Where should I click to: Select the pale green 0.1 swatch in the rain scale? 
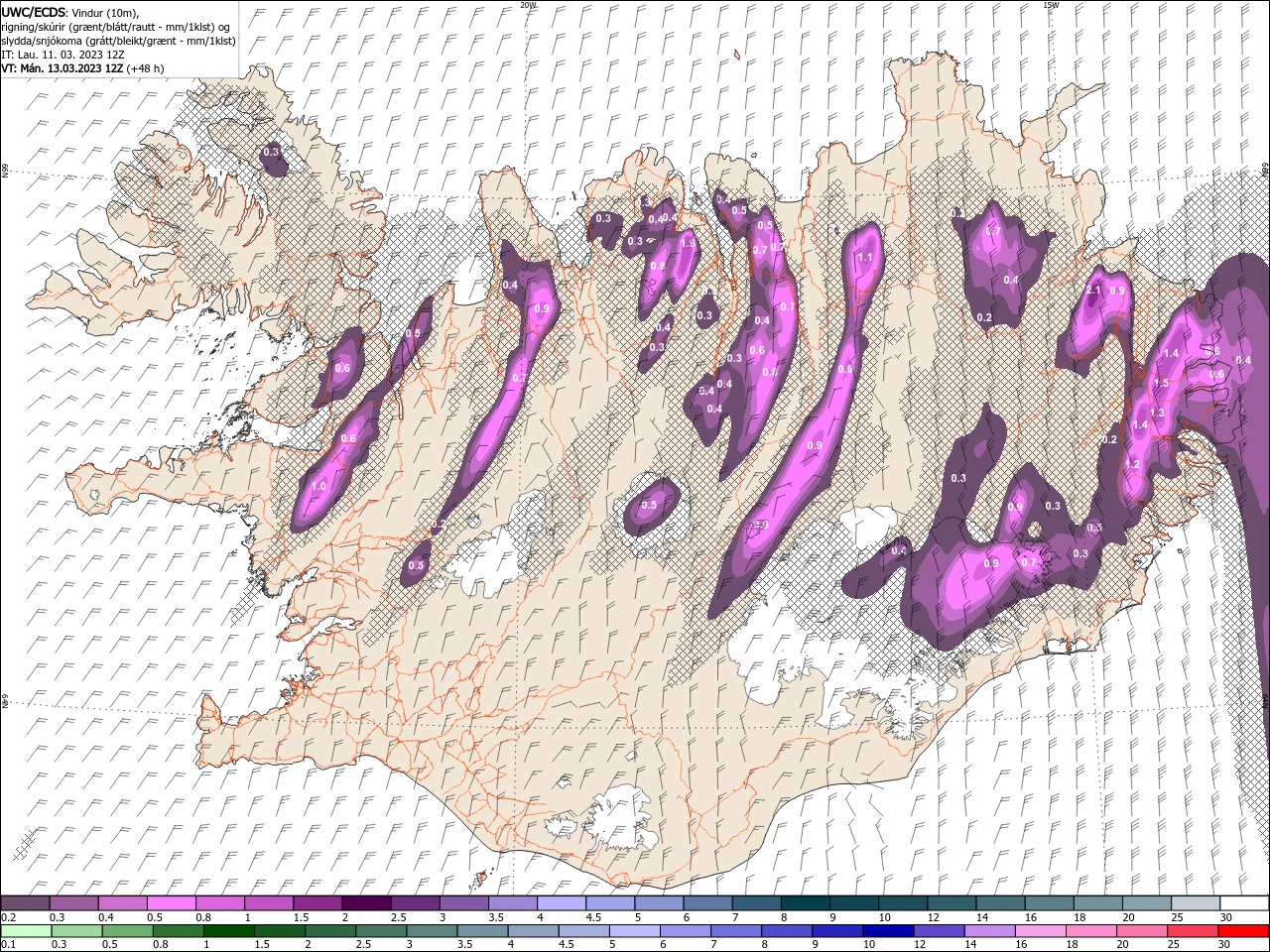click(x=26, y=931)
